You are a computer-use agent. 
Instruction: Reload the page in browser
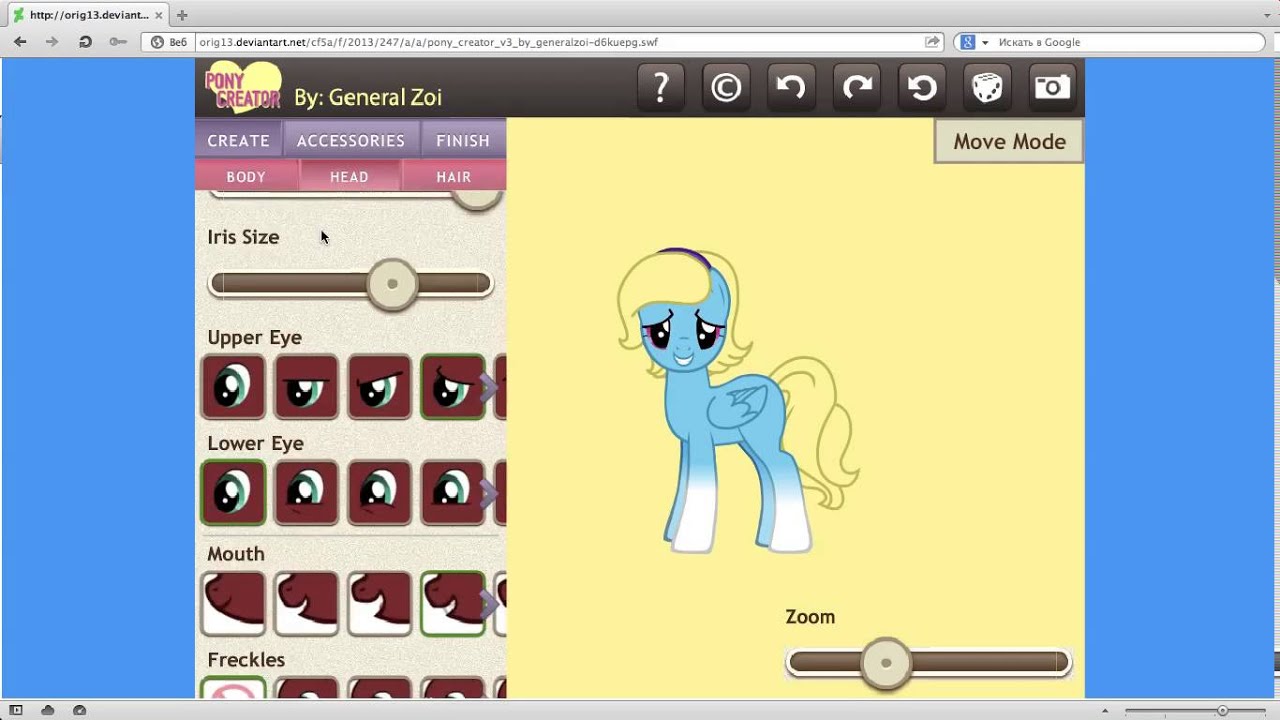[85, 42]
